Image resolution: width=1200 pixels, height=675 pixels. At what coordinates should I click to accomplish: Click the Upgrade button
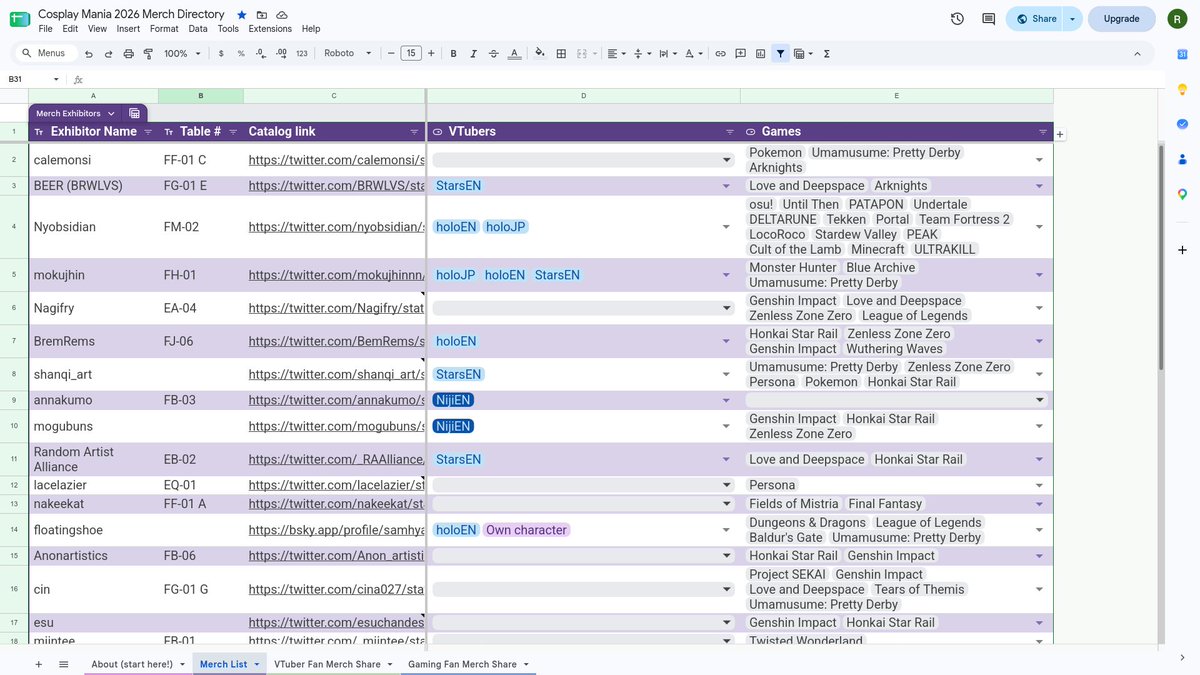pos(1121,18)
